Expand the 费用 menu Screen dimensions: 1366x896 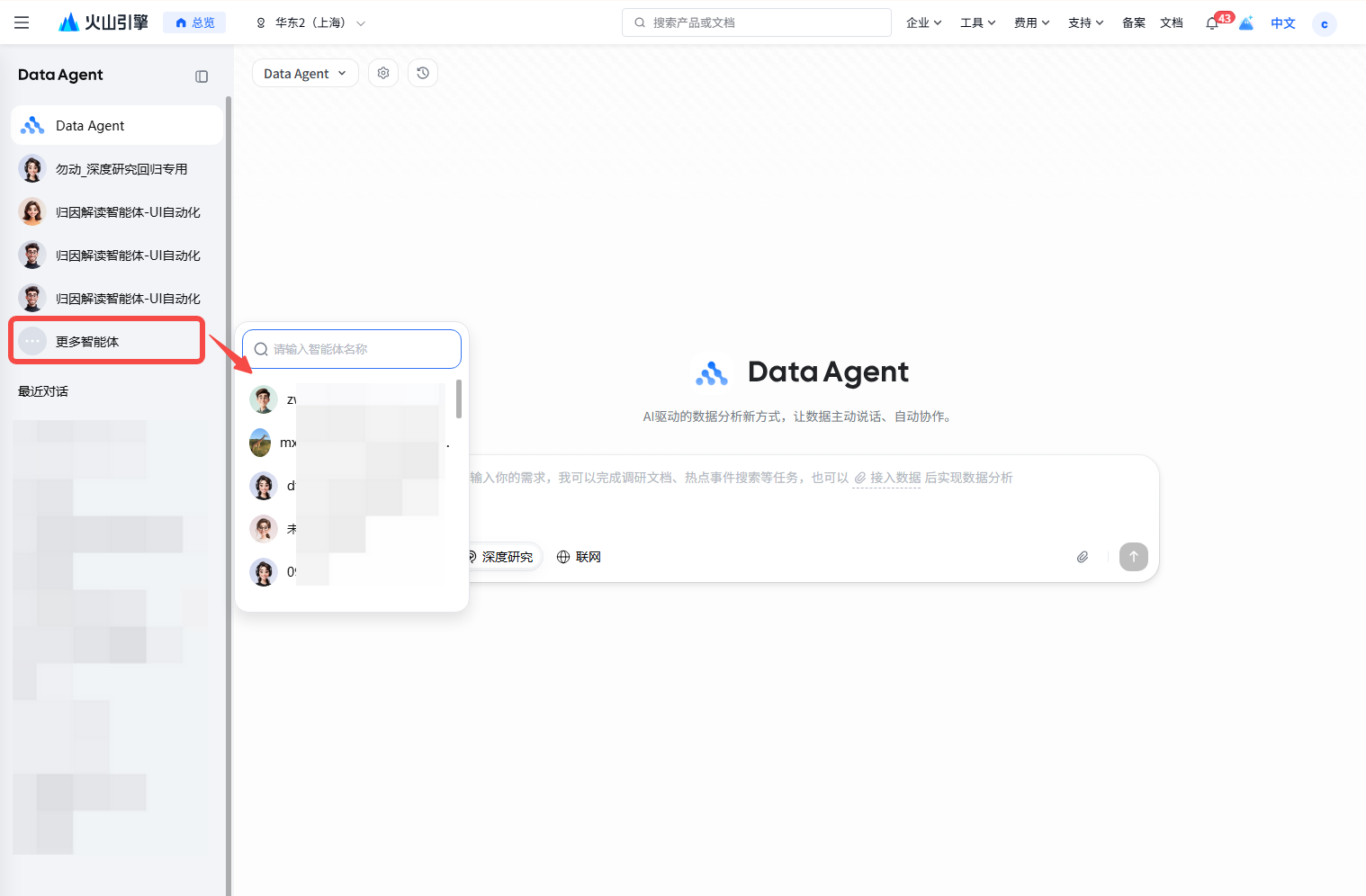point(1031,22)
